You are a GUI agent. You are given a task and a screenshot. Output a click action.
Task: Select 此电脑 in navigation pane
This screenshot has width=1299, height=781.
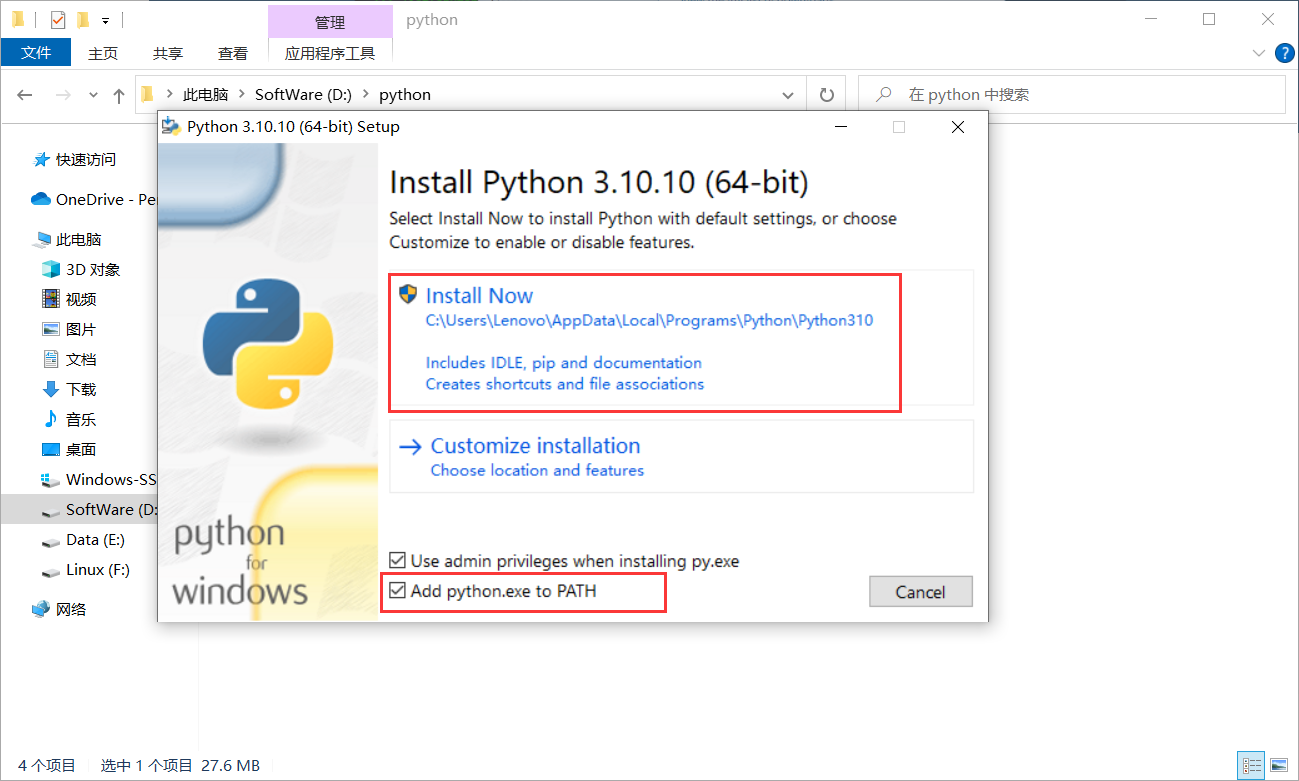coord(78,239)
